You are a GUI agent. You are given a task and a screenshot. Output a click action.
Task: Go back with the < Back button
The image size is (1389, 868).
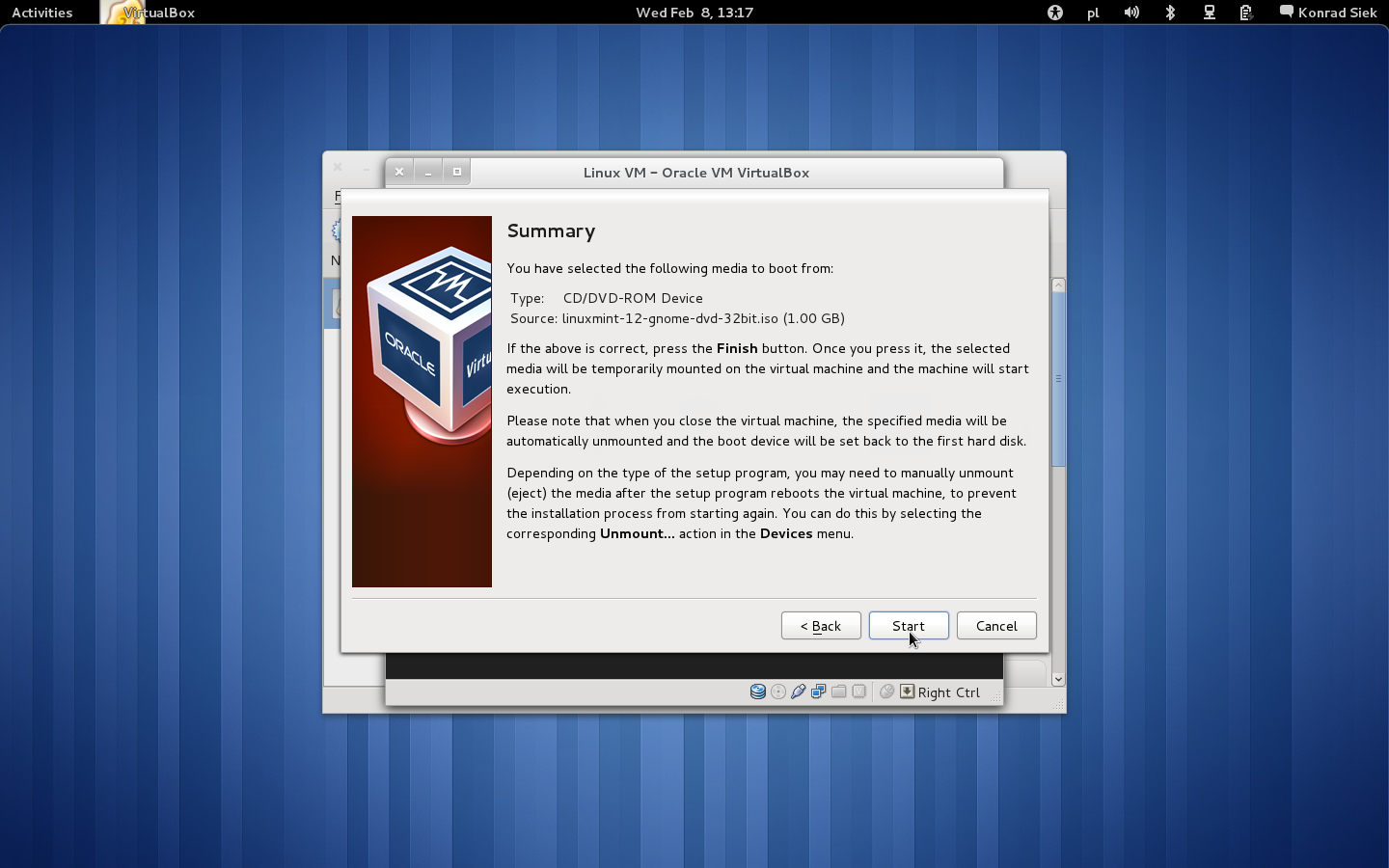point(821,626)
